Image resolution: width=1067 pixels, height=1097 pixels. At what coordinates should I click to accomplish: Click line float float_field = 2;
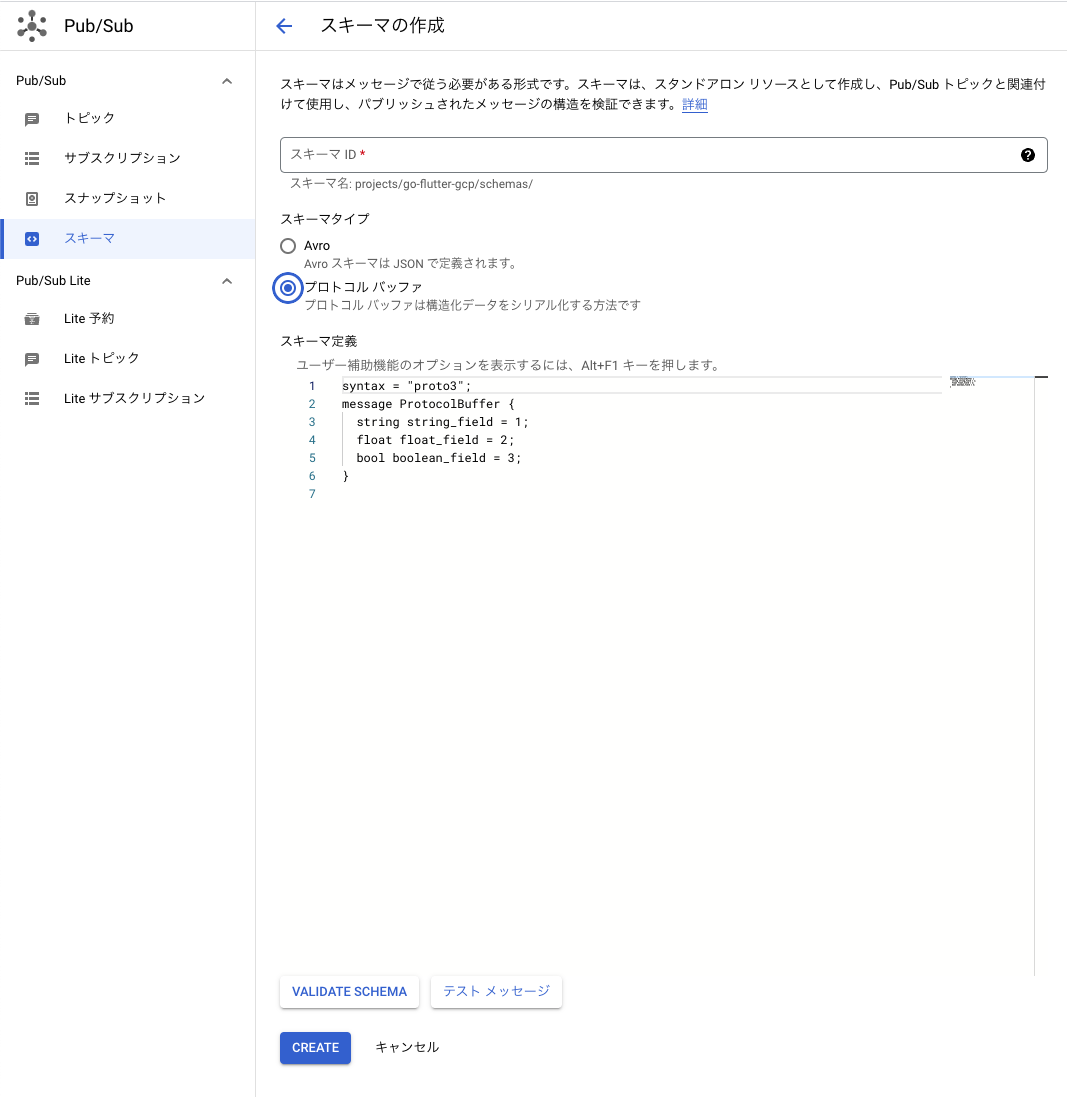coord(435,440)
